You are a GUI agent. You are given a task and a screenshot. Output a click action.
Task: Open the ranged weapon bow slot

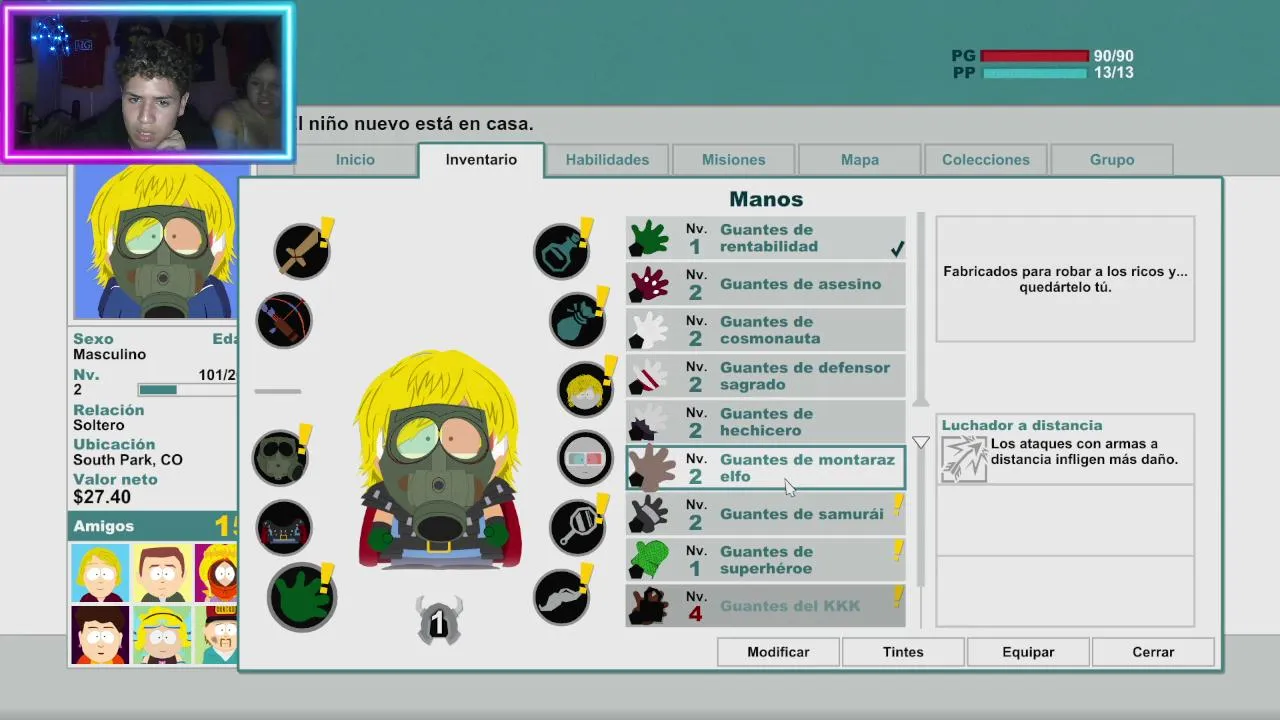[x=284, y=320]
